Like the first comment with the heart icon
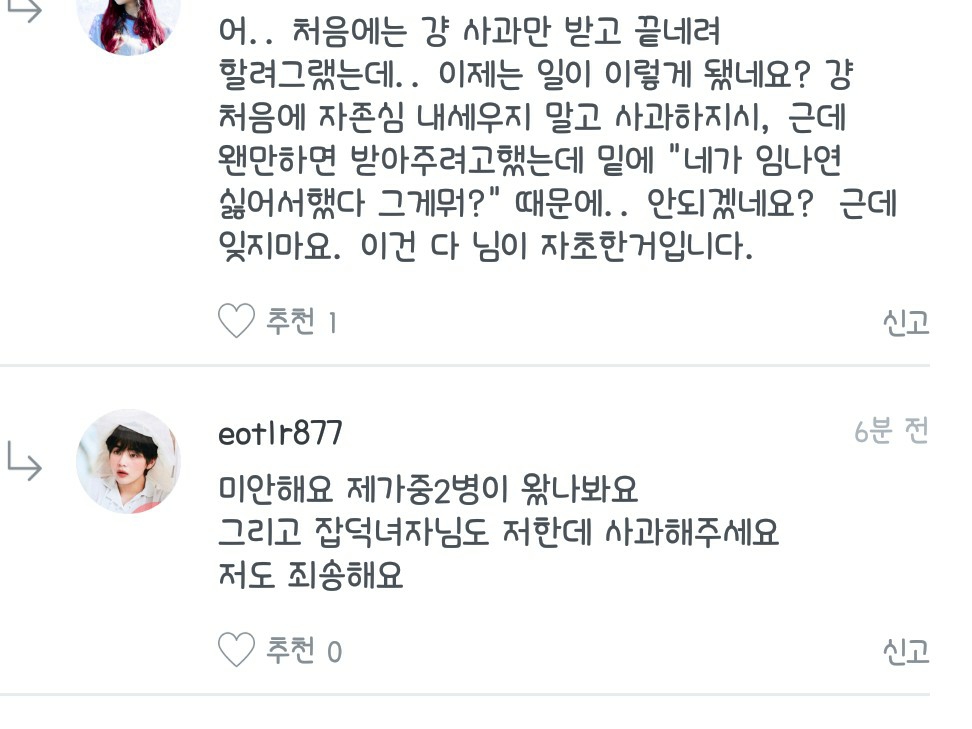The height and width of the screenshot is (729, 972). 236,322
